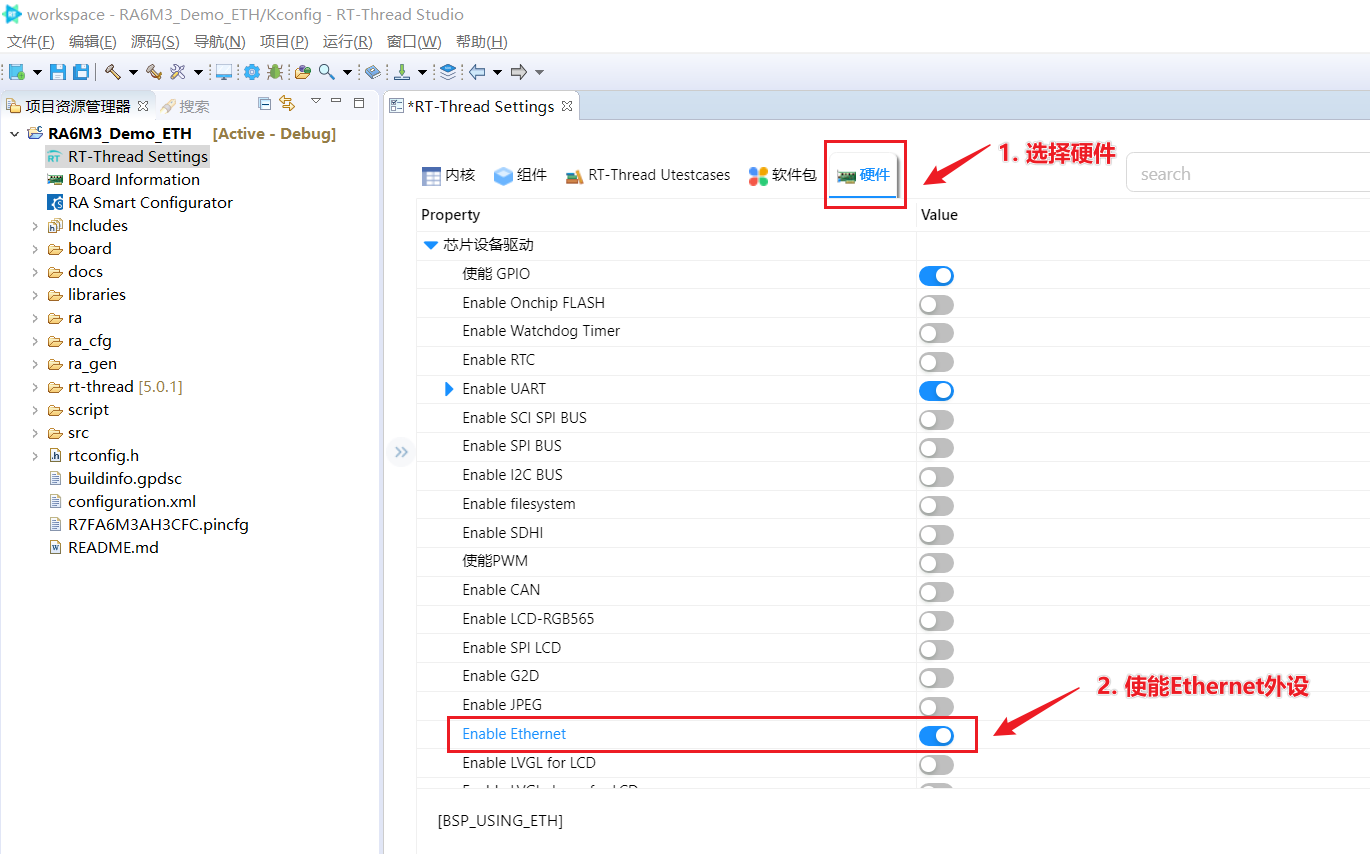Open the 编辑(E) menu
1370x854 pixels.
[x=93, y=41]
